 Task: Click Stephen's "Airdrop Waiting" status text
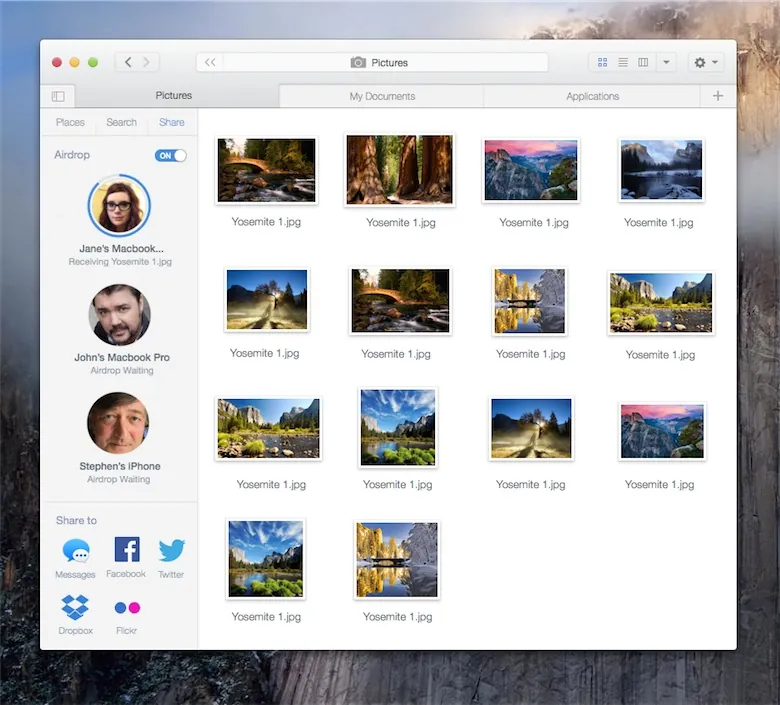[x=118, y=479]
